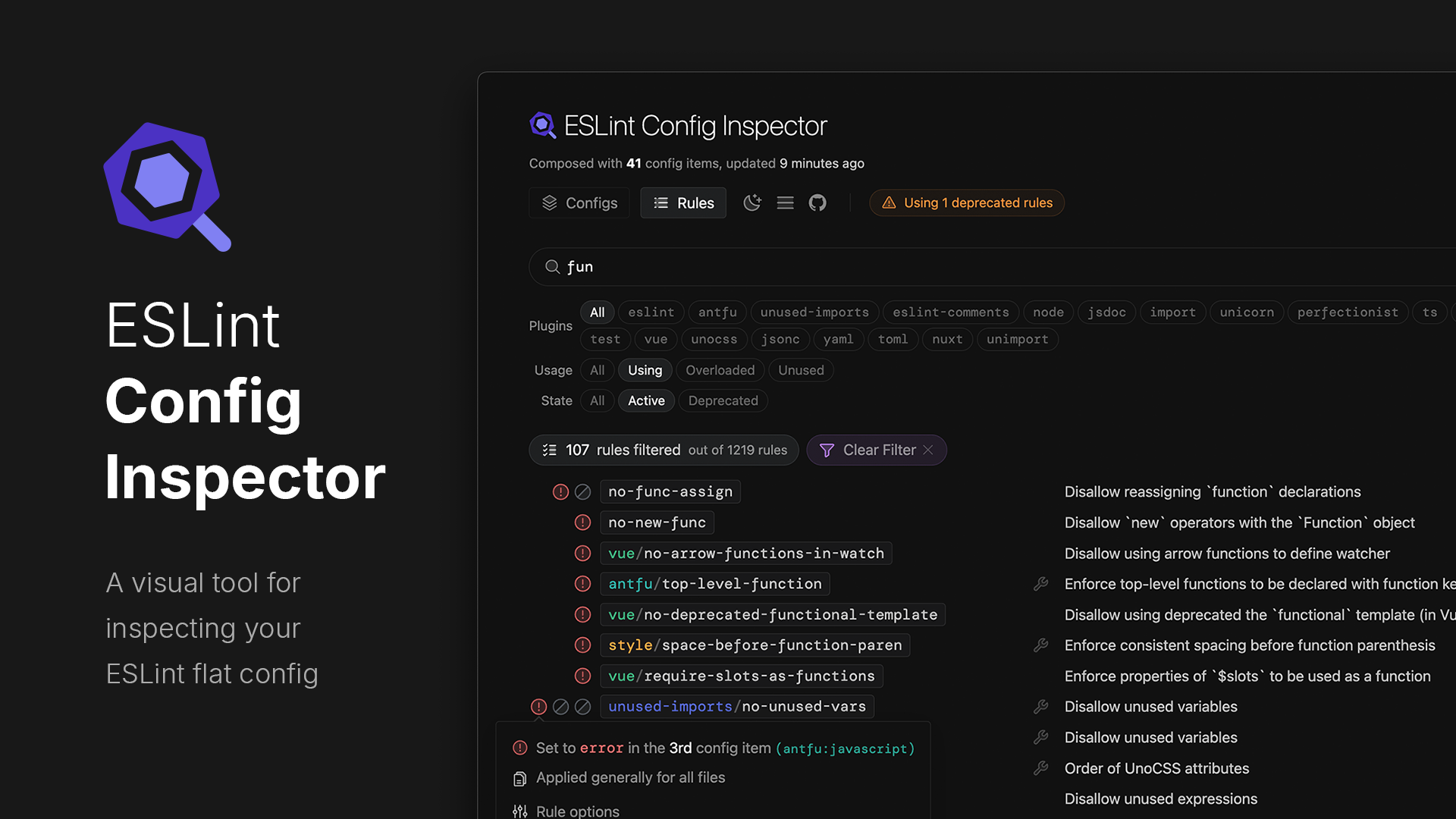The image size is (1456, 819).
Task: Expand unused-imports/no-unused-vars rule details
Action: click(737, 707)
